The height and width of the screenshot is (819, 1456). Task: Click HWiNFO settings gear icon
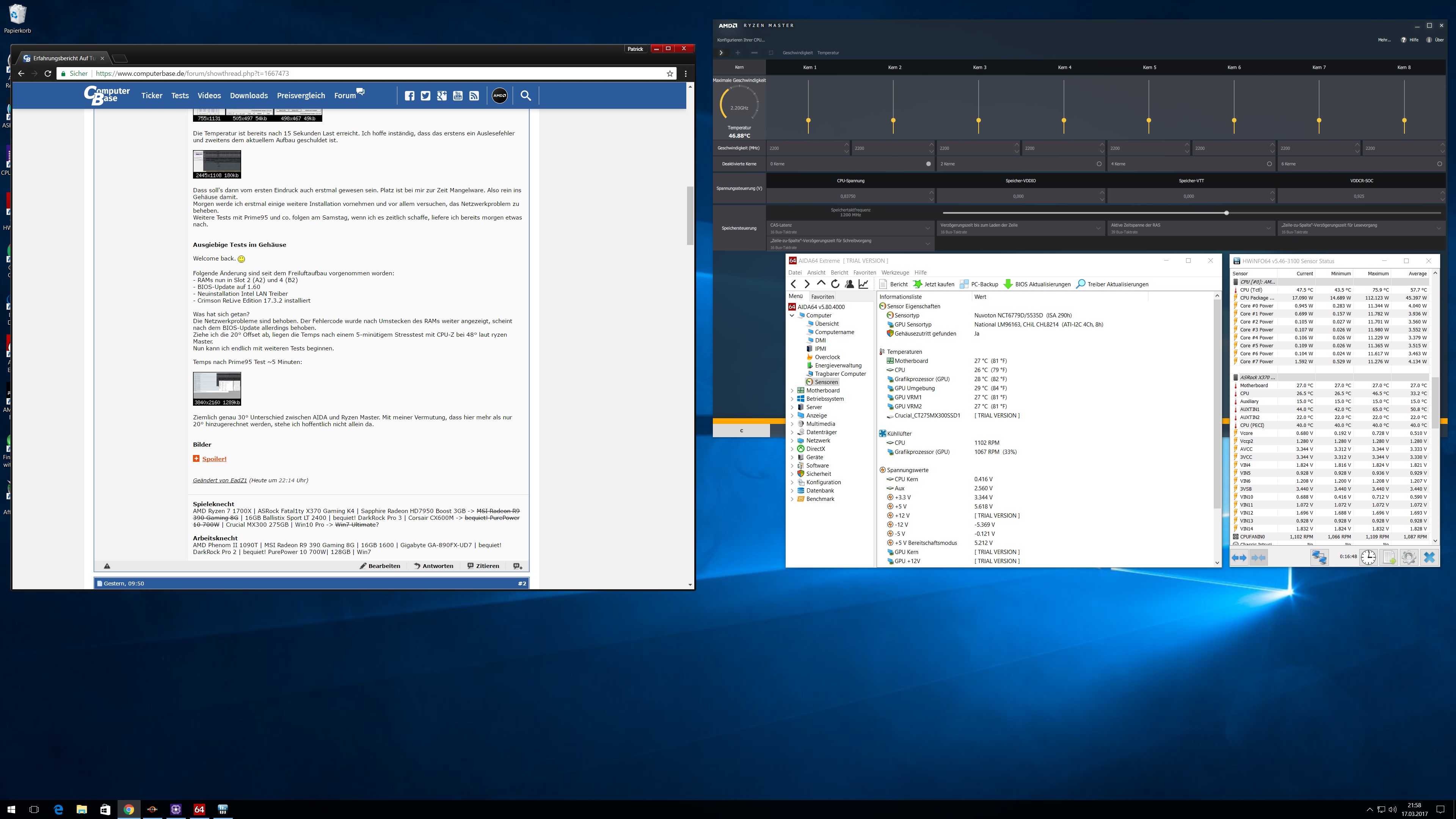(x=1409, y=557)
